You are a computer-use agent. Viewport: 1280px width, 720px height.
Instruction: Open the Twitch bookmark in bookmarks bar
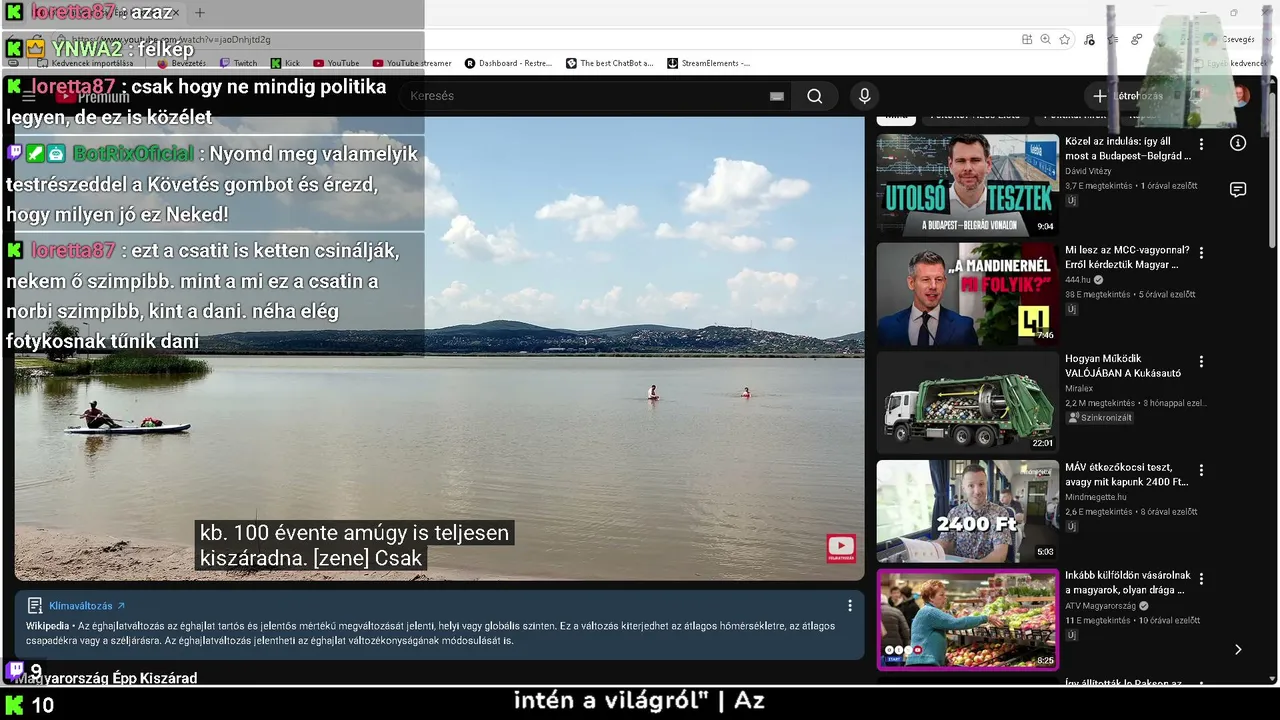238,63
